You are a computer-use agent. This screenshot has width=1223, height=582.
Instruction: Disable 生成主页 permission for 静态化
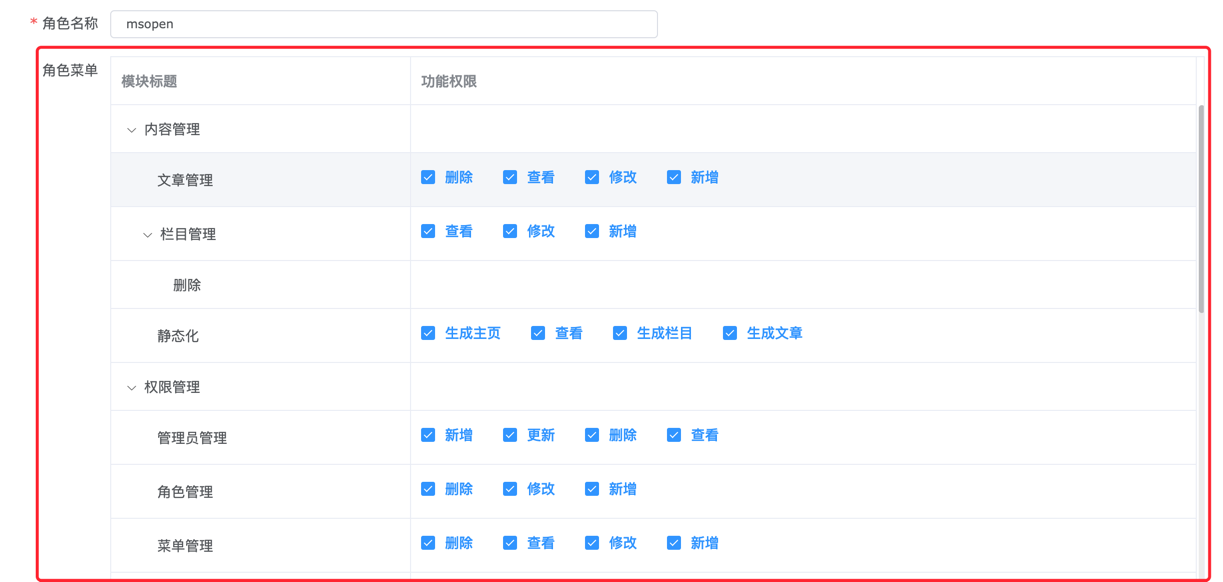(x=428, y=333)
